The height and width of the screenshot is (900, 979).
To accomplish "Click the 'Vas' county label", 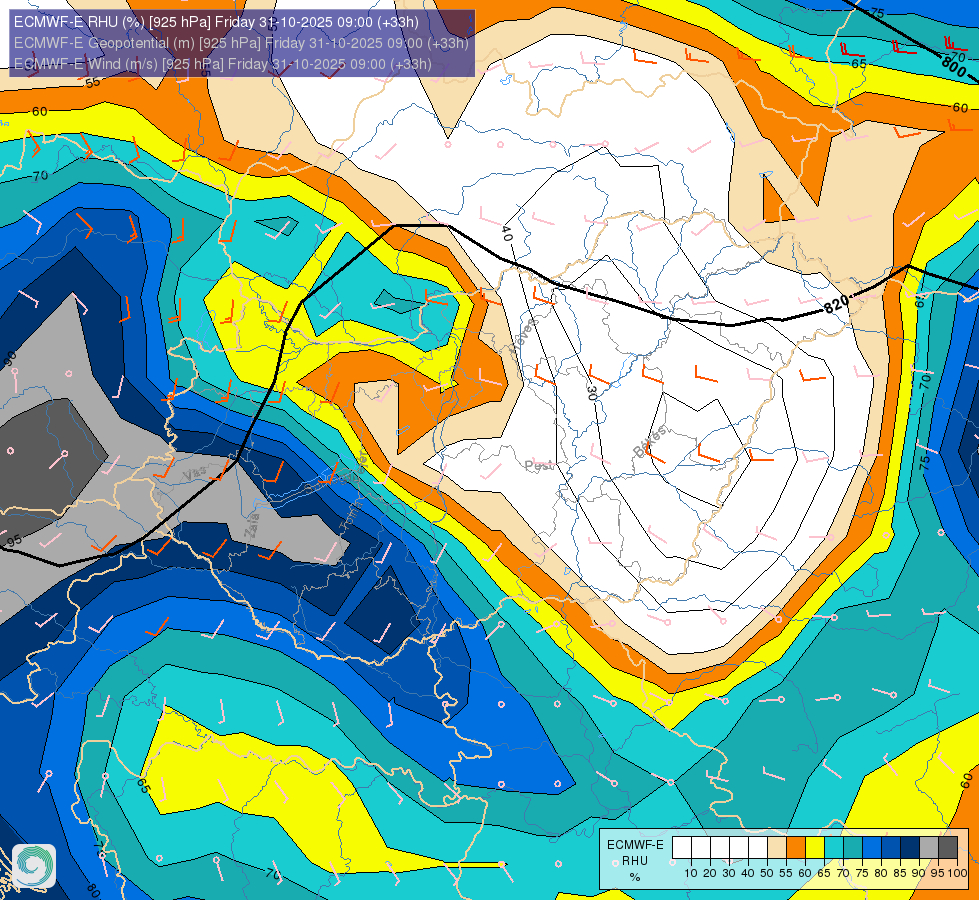I will 194,475.
